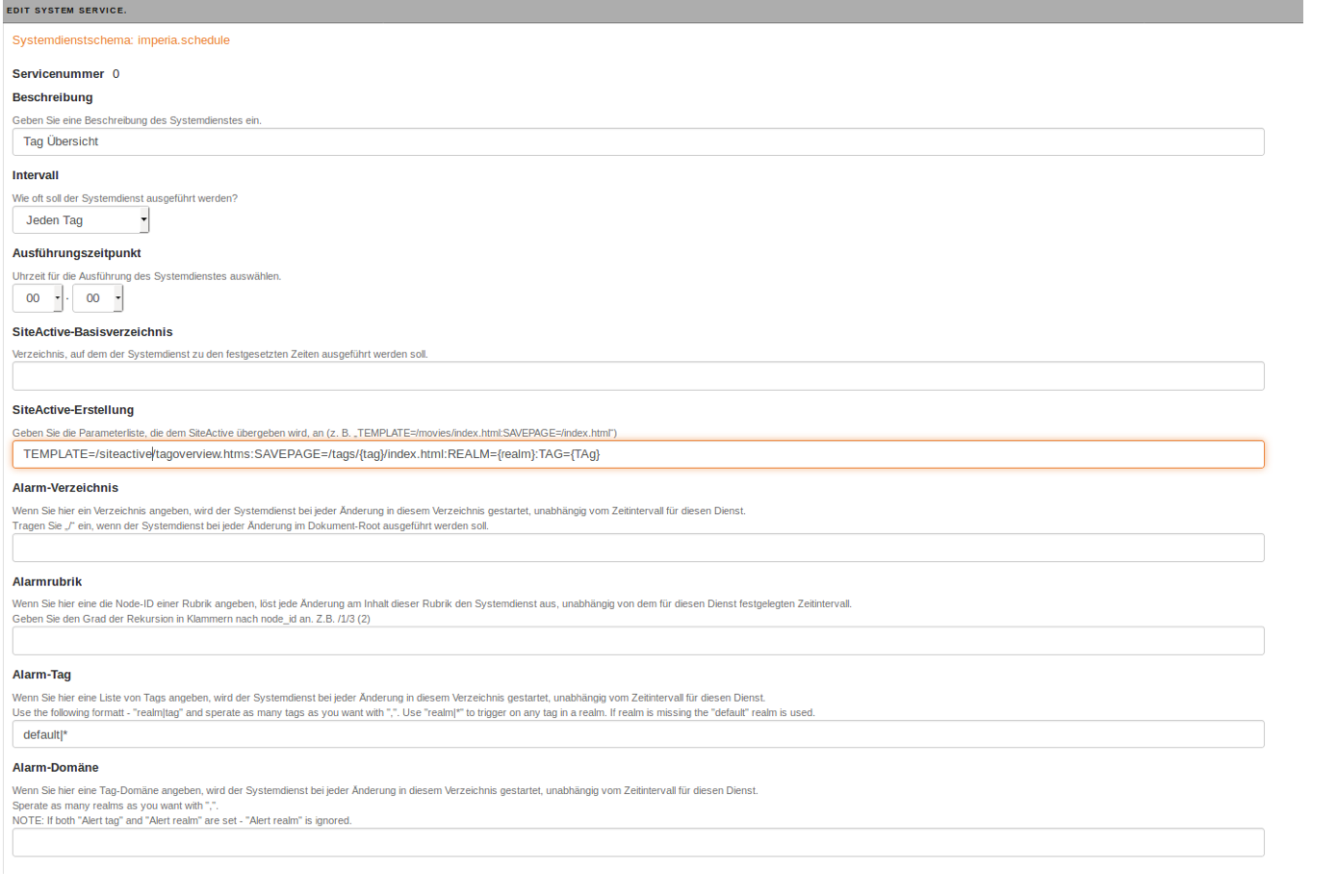Focus the Alarm-Verzeichnis input field

click(x=638, y=548)
